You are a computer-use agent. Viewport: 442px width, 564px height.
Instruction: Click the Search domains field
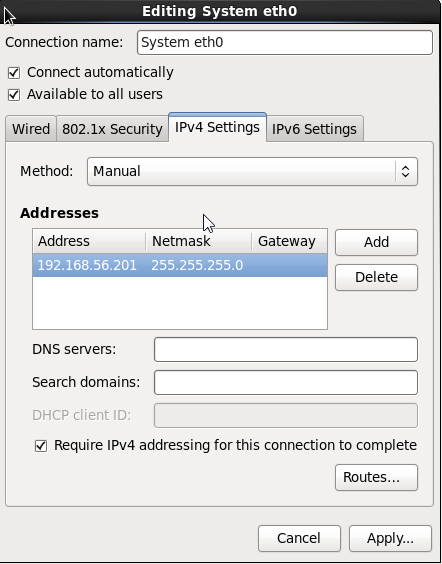[x=286, y=382]
